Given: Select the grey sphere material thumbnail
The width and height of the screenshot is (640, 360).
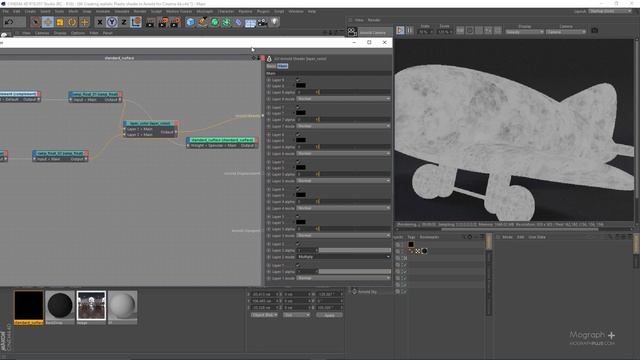Looking at the screenshot, I should (x=122, y=306).
